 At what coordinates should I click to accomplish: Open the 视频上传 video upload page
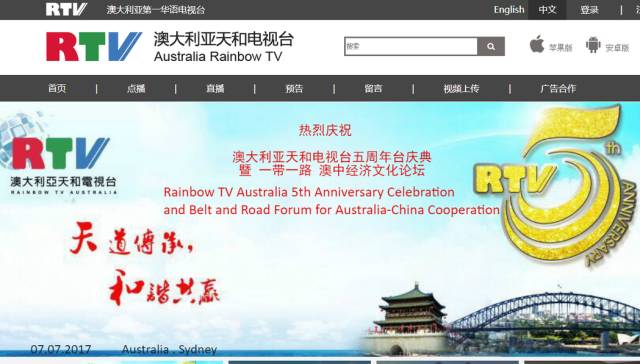click(461, 88)
